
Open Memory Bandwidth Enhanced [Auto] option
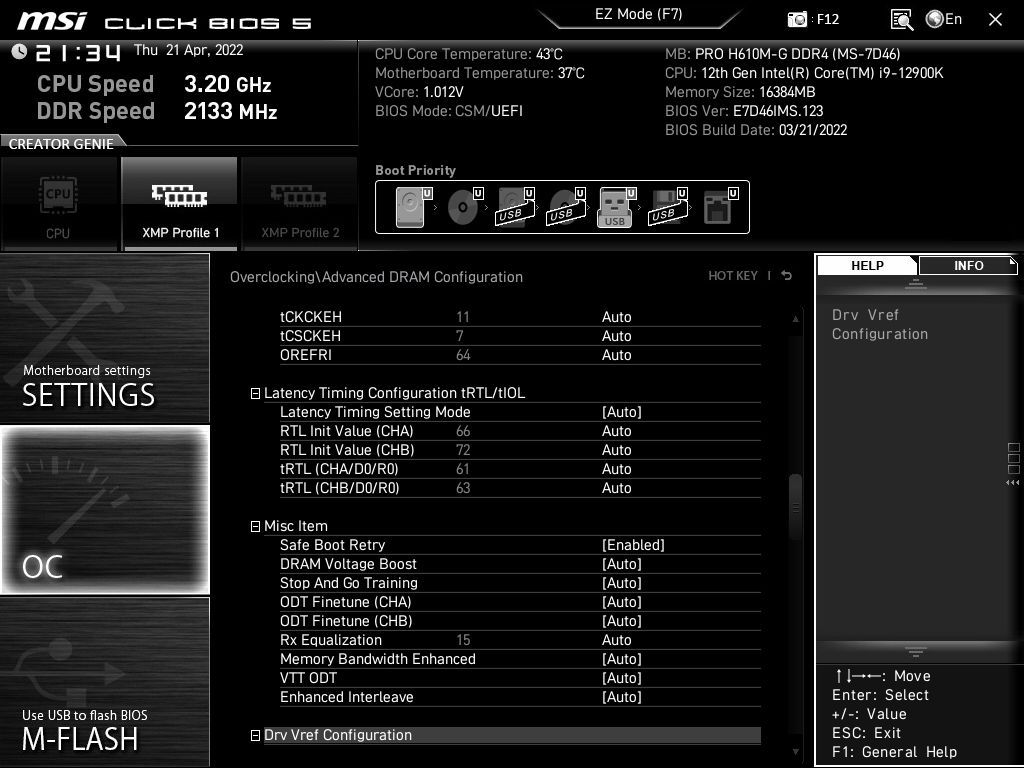621,659
